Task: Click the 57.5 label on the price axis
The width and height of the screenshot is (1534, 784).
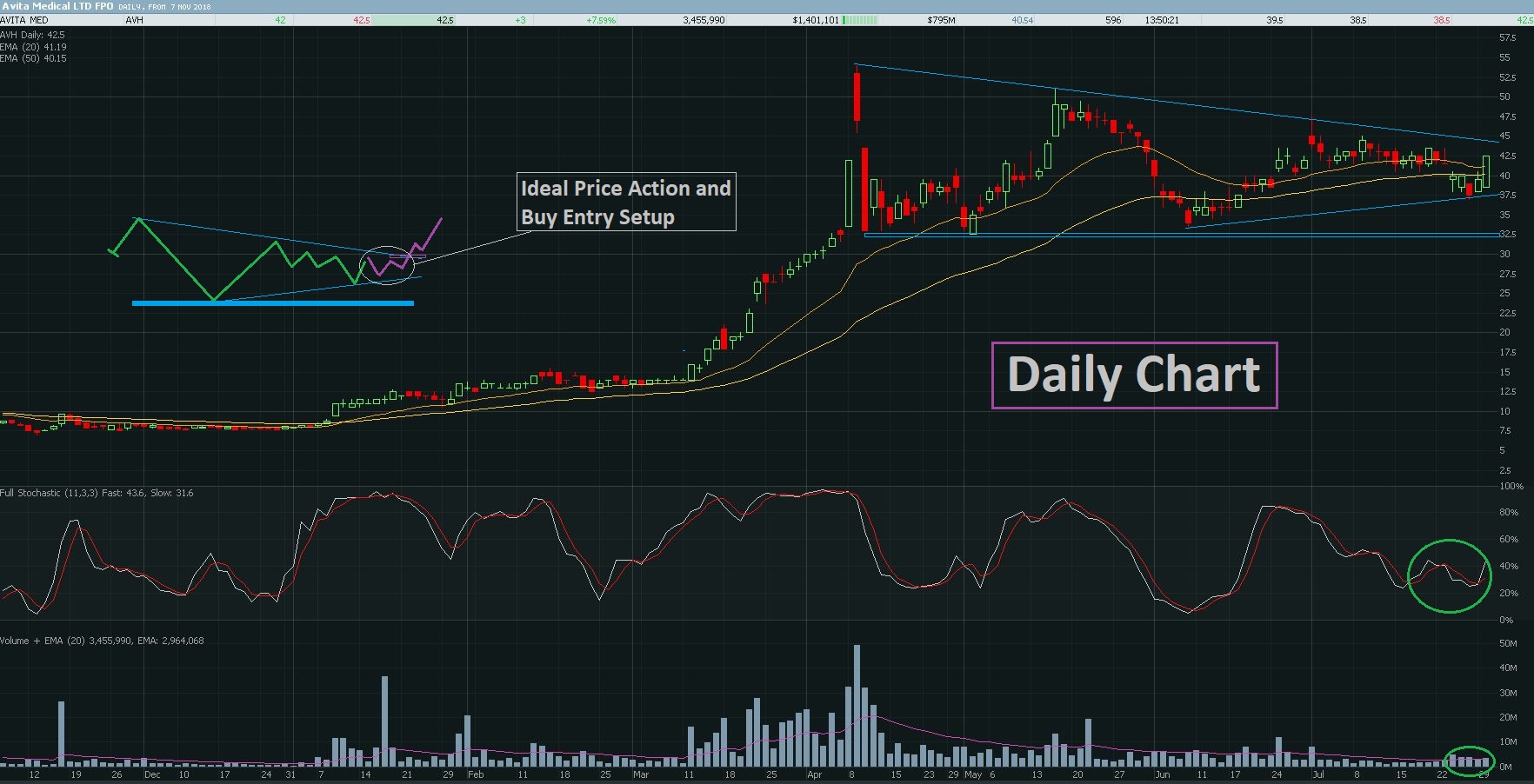Action: (1507, 38)
